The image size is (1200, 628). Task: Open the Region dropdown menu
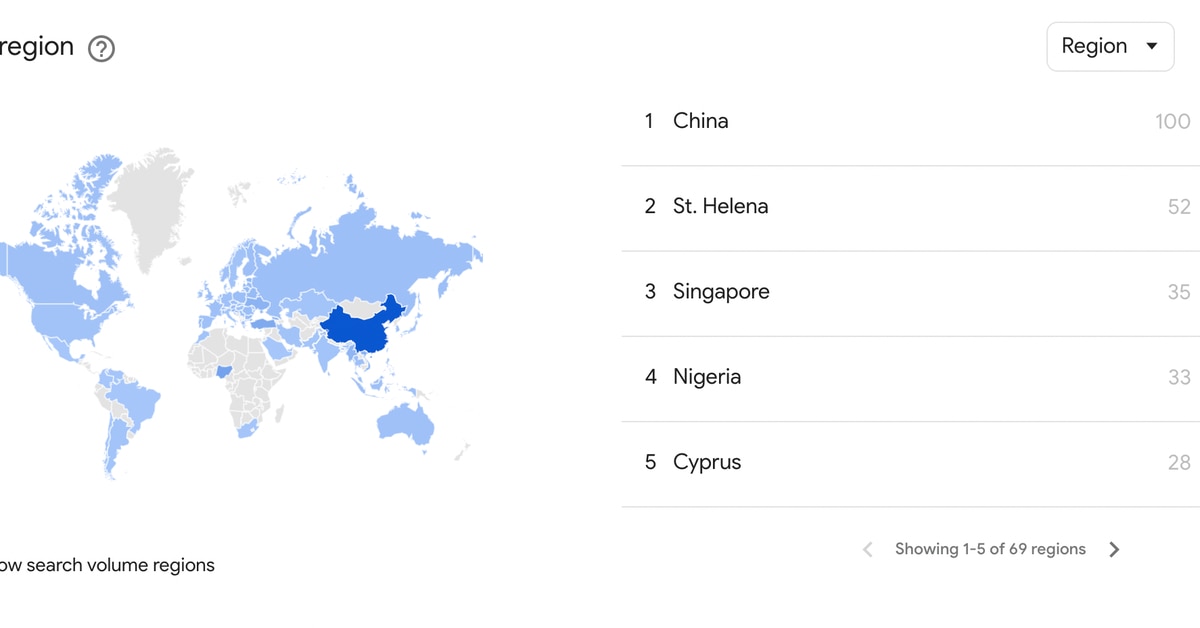[x=1110, y=47]
